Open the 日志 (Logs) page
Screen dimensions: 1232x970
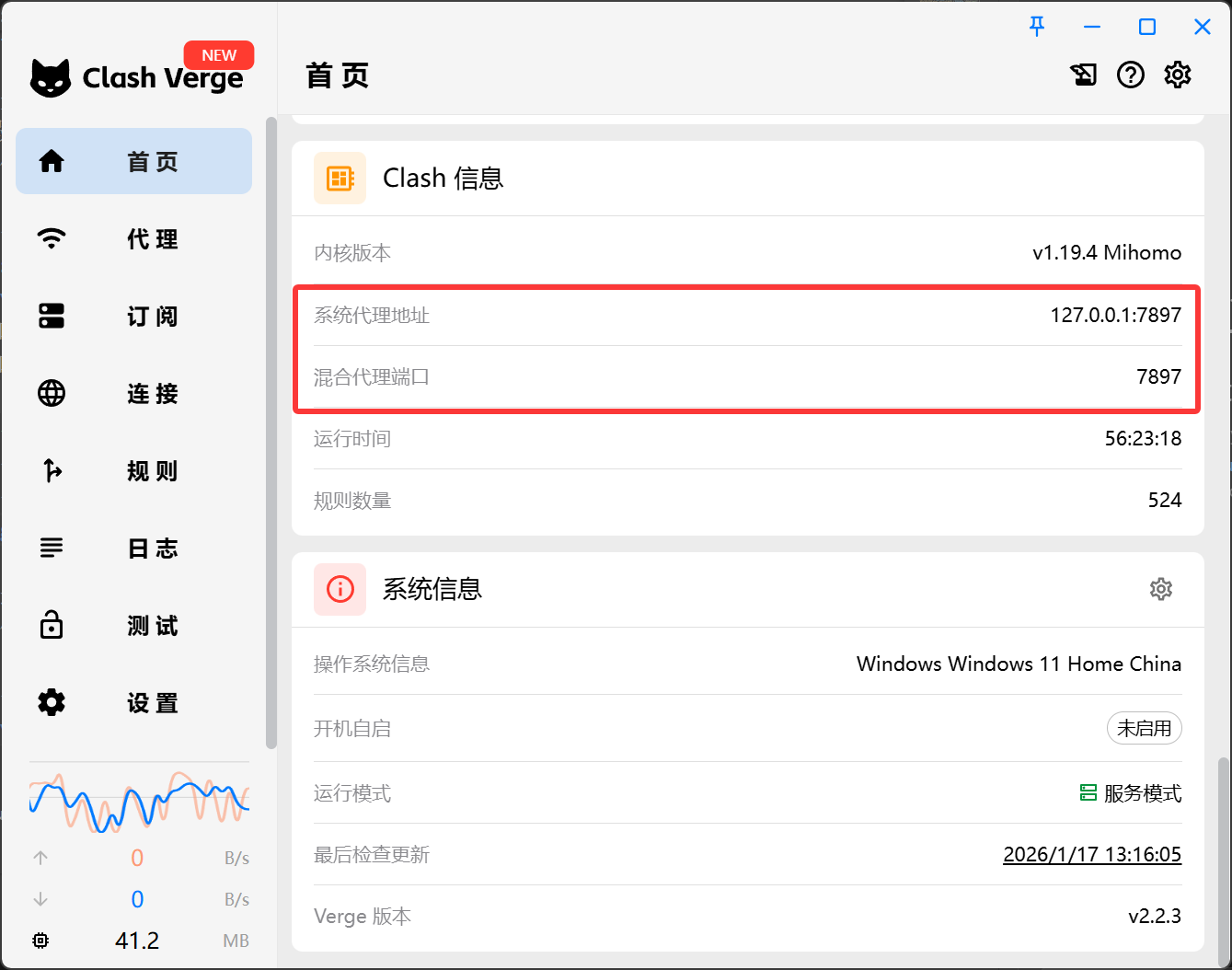click(133, 548)
